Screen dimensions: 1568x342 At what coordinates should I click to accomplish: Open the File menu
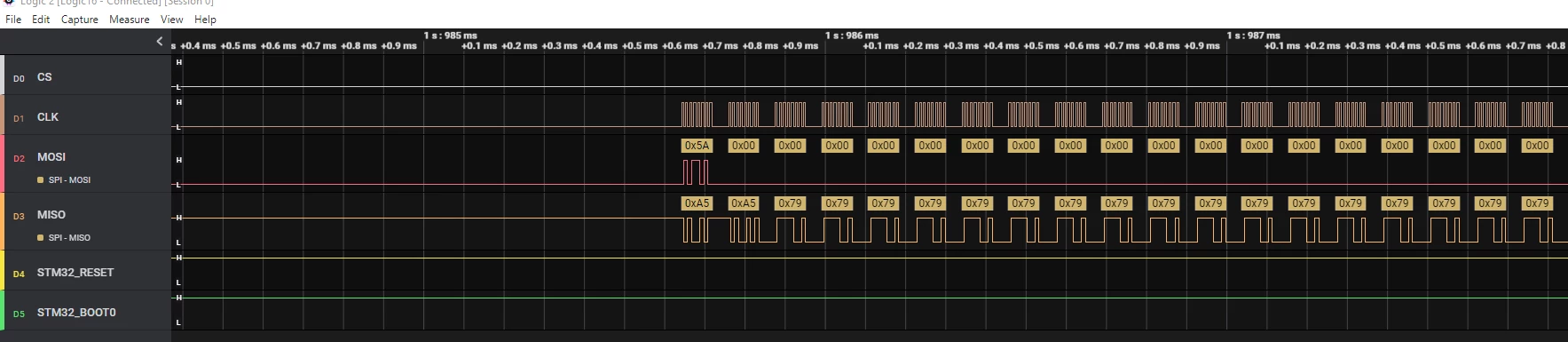click(13, 19)
